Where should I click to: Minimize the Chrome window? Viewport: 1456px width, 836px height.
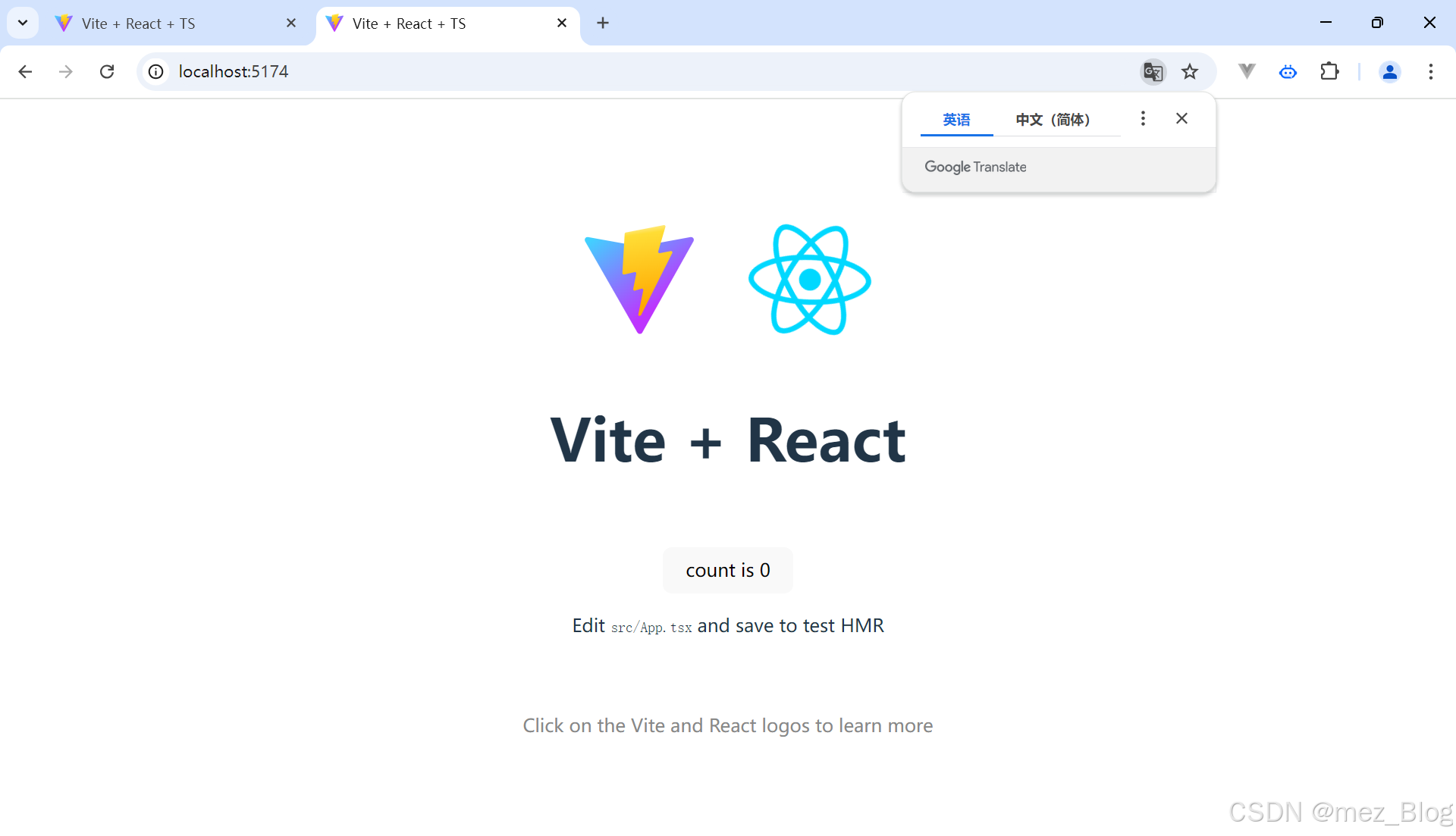[1326, 23]
